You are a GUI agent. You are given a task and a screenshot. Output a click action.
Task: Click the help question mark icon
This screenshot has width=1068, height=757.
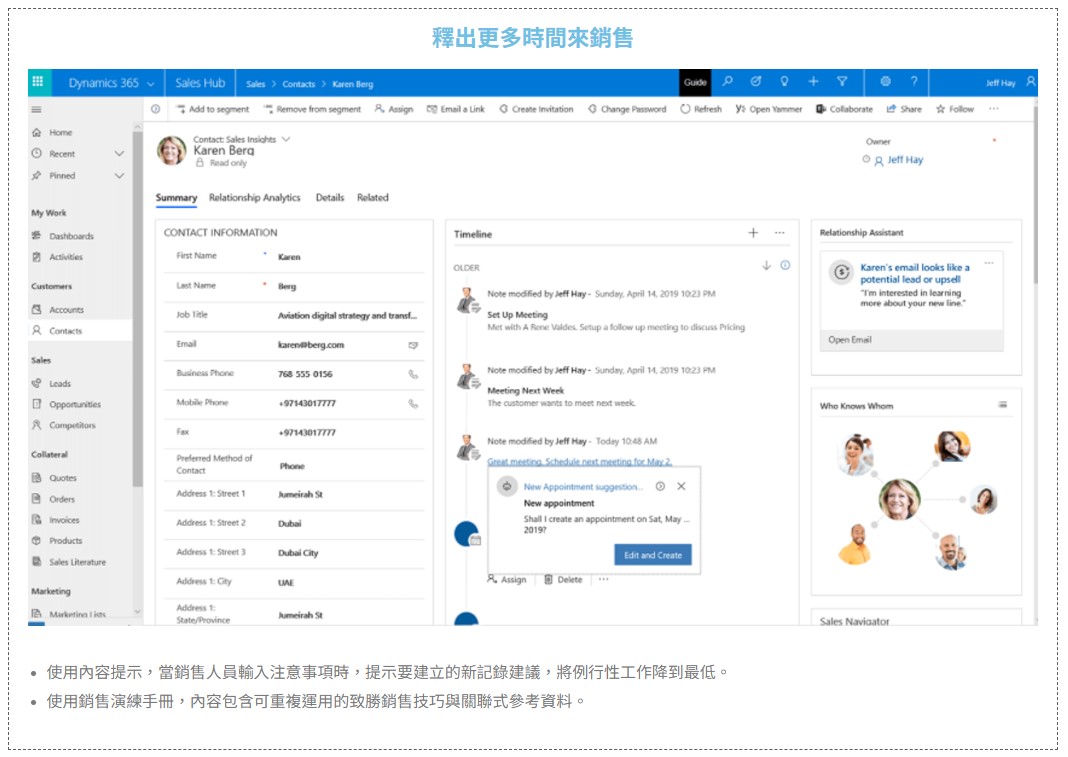pyautogui.click(x=914, y=82)
